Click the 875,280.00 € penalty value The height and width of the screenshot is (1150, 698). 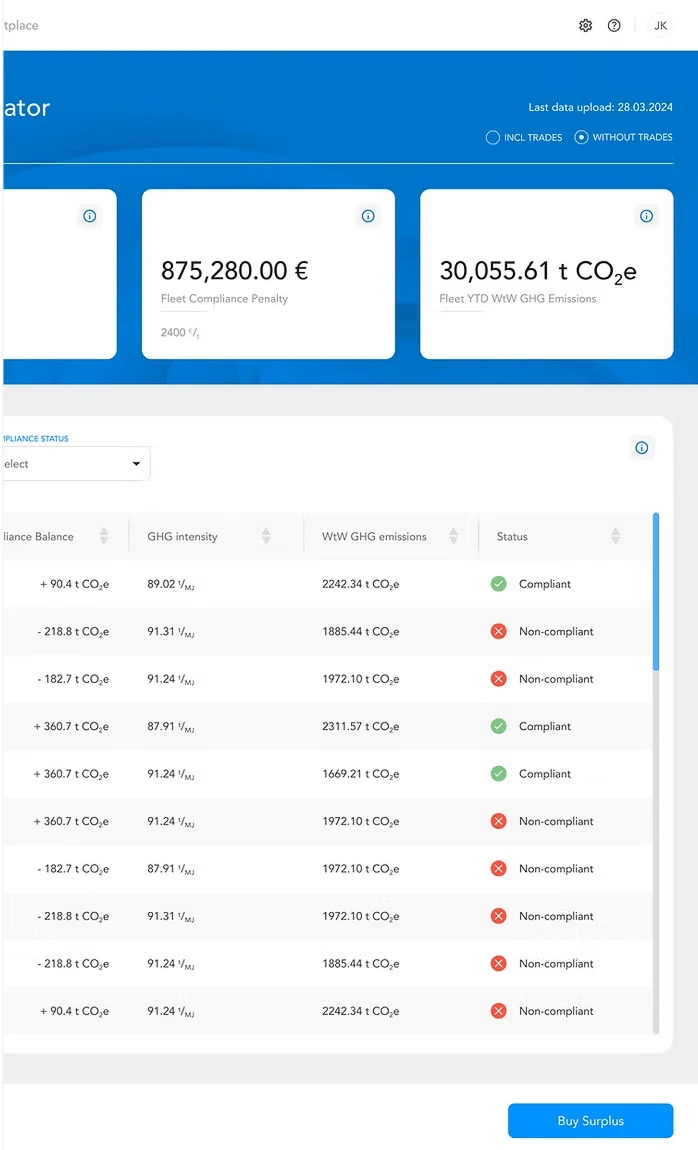[x=235, y=271]
